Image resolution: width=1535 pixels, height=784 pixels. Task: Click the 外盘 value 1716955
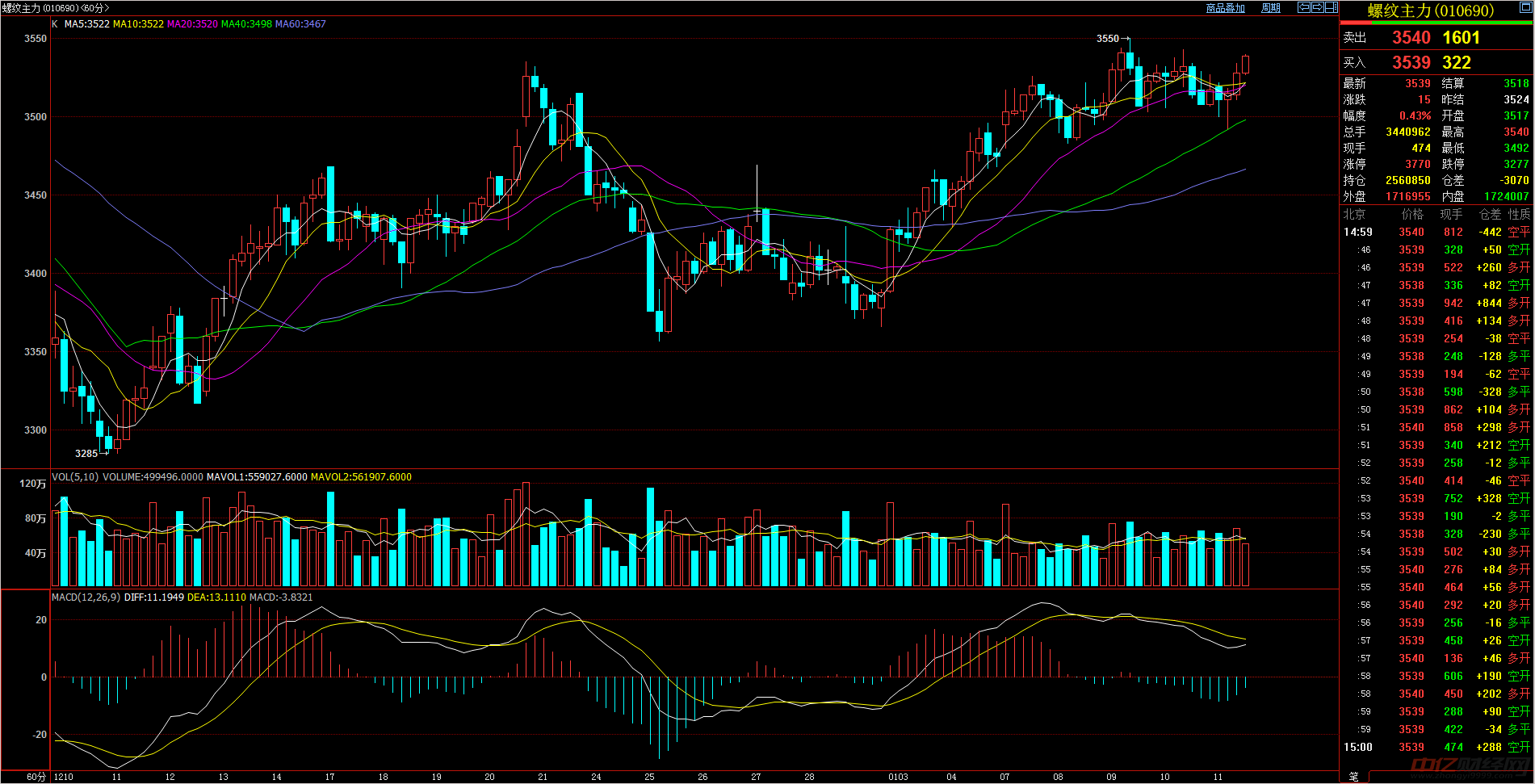1408,197
